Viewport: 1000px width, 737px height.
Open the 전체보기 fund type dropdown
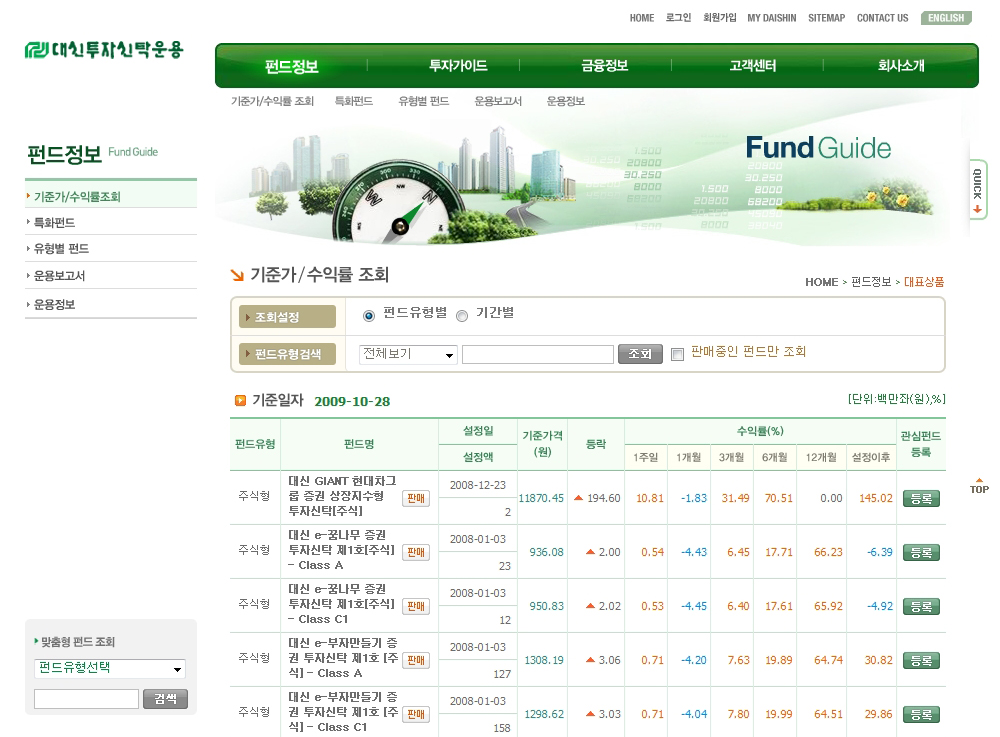pos(408,355)
